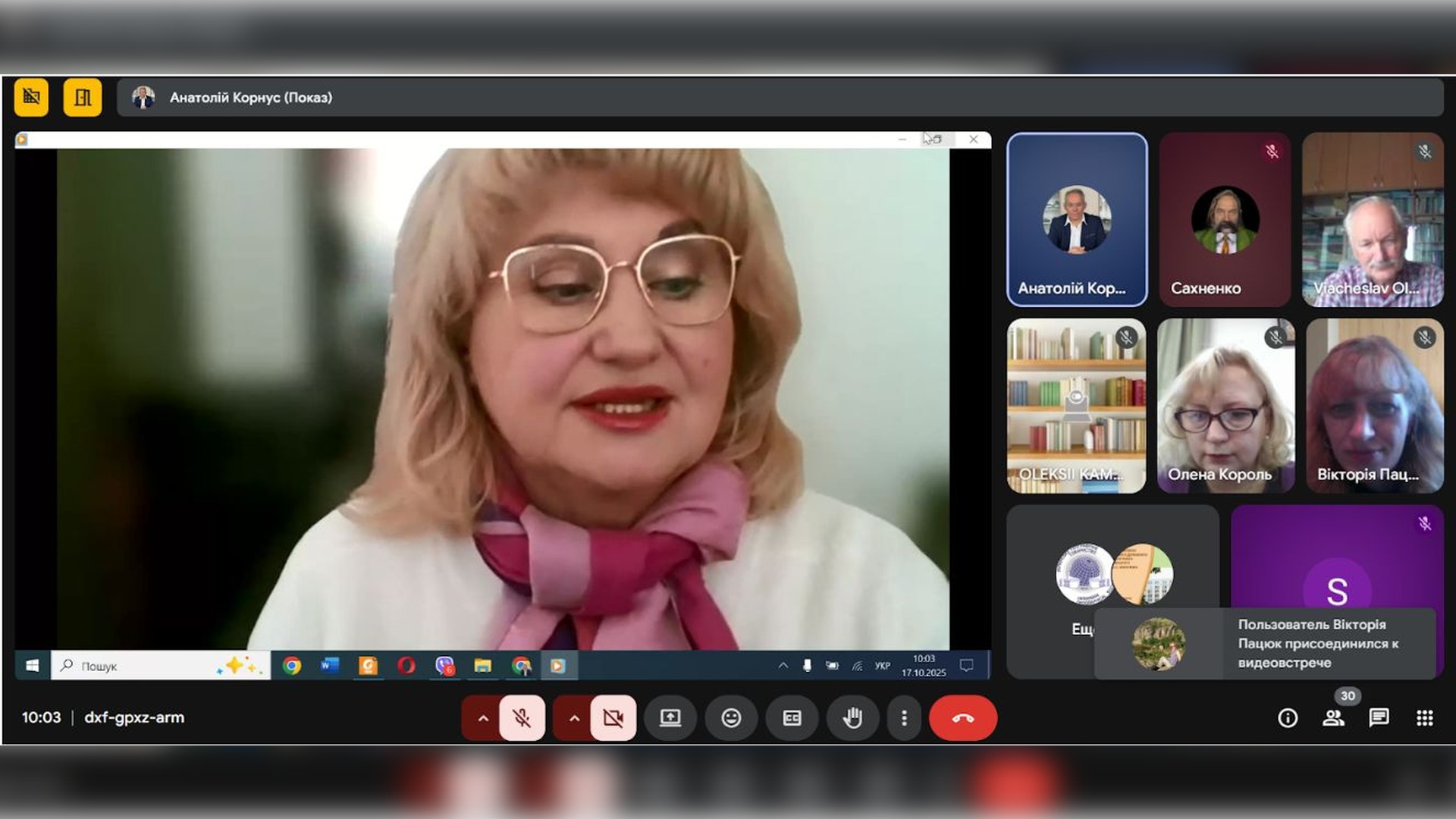Click the present screen icon
The height and width of the screenshot is (819, 1456).
[x=670, y=717]
